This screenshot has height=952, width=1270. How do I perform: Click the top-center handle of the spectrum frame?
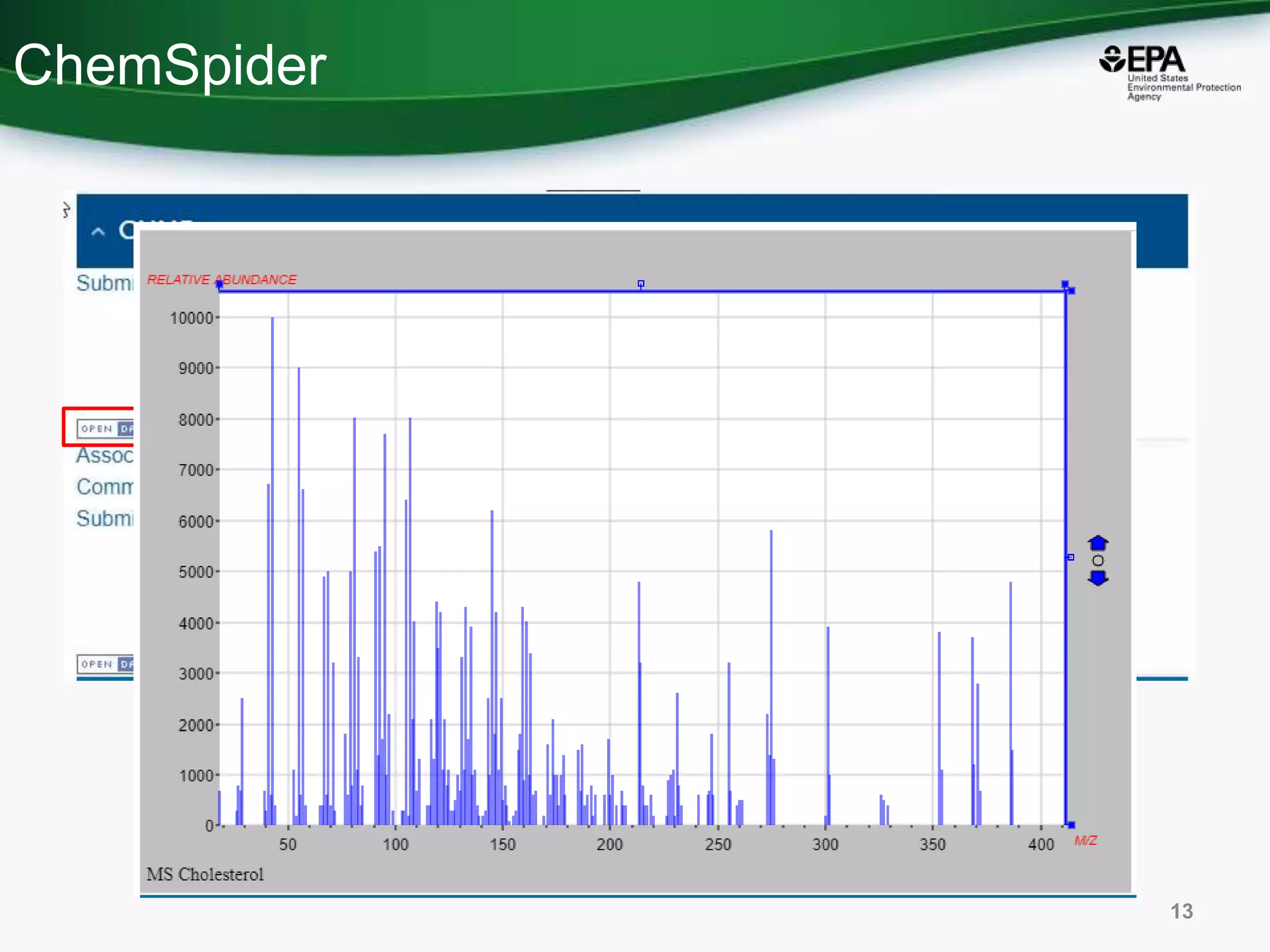pyautogui.click(x=641, y=284)
